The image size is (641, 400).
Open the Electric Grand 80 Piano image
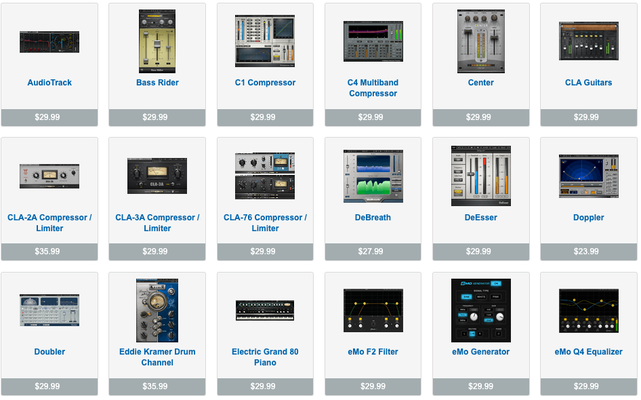pos(265,310)
